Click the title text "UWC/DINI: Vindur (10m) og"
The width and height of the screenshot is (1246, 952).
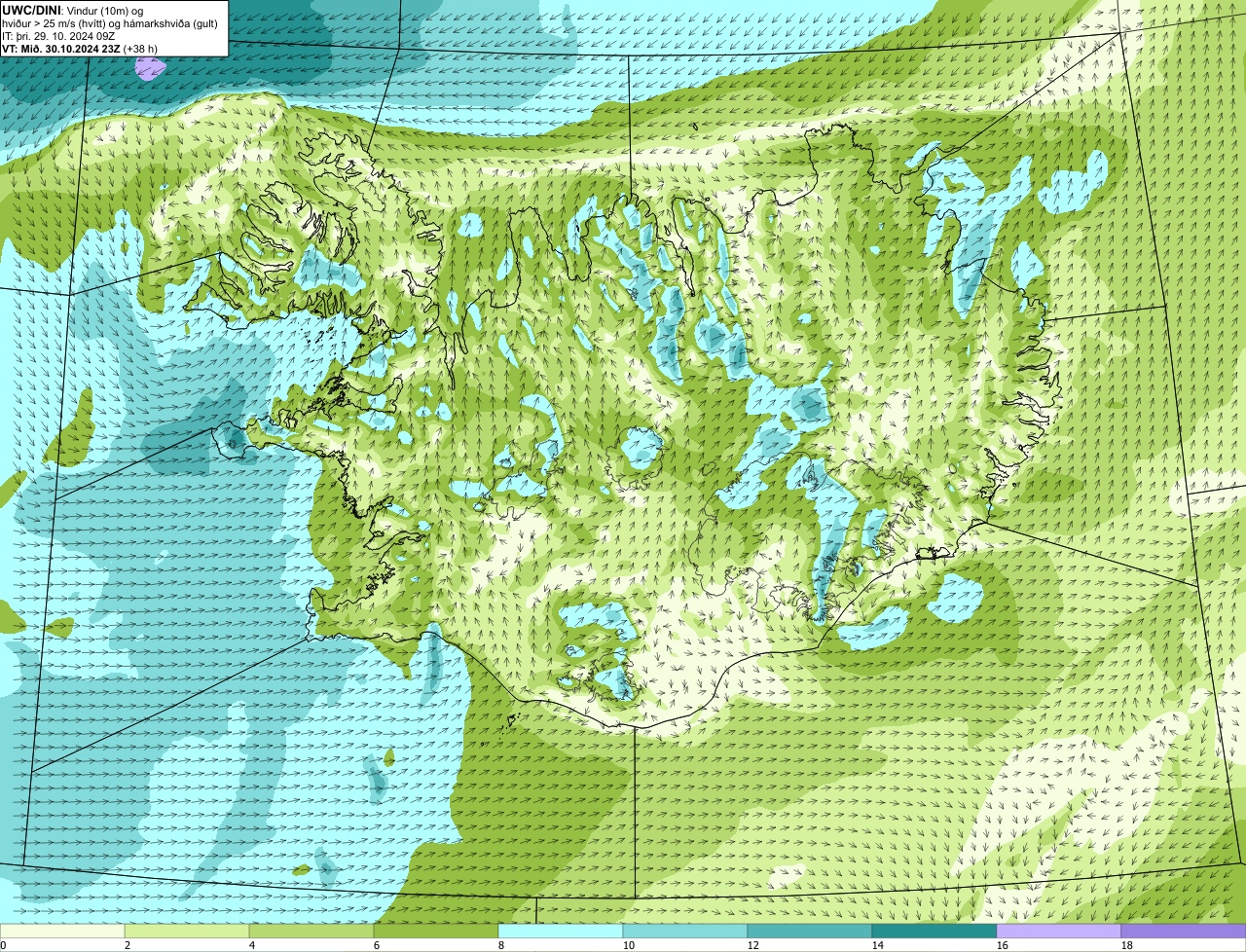pyautogui.click(x=73, y=10)
